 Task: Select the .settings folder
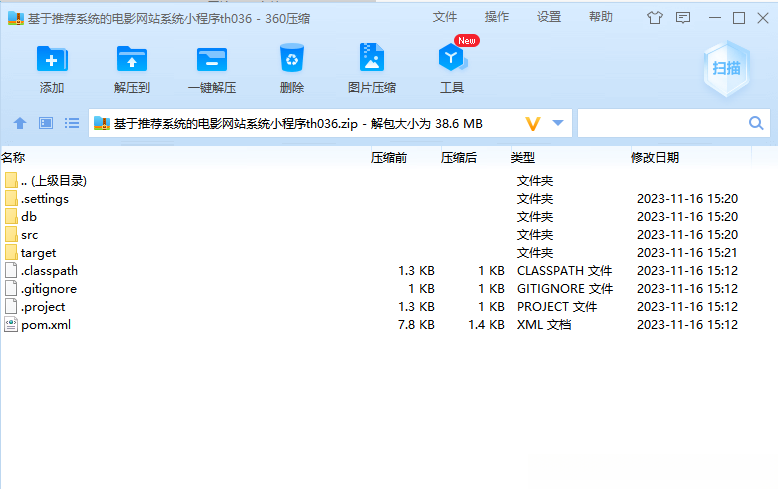(45, 199)
